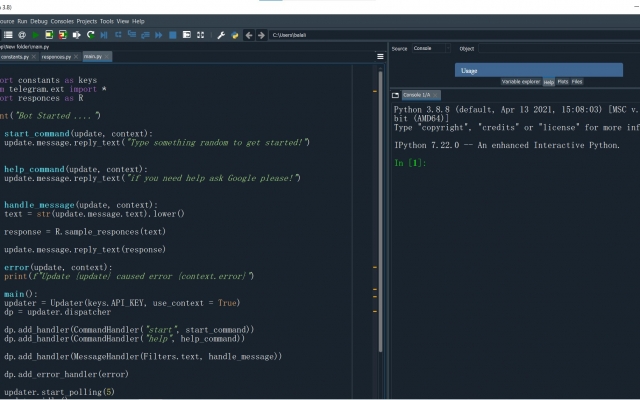Open the Plots pane tab
Screen dimensions: 640x400
[x=562, y=82]
